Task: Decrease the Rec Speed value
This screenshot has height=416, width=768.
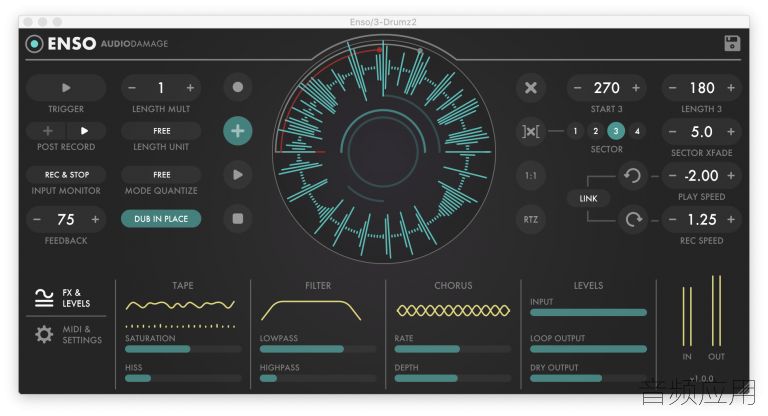Action: pos(672,220)
